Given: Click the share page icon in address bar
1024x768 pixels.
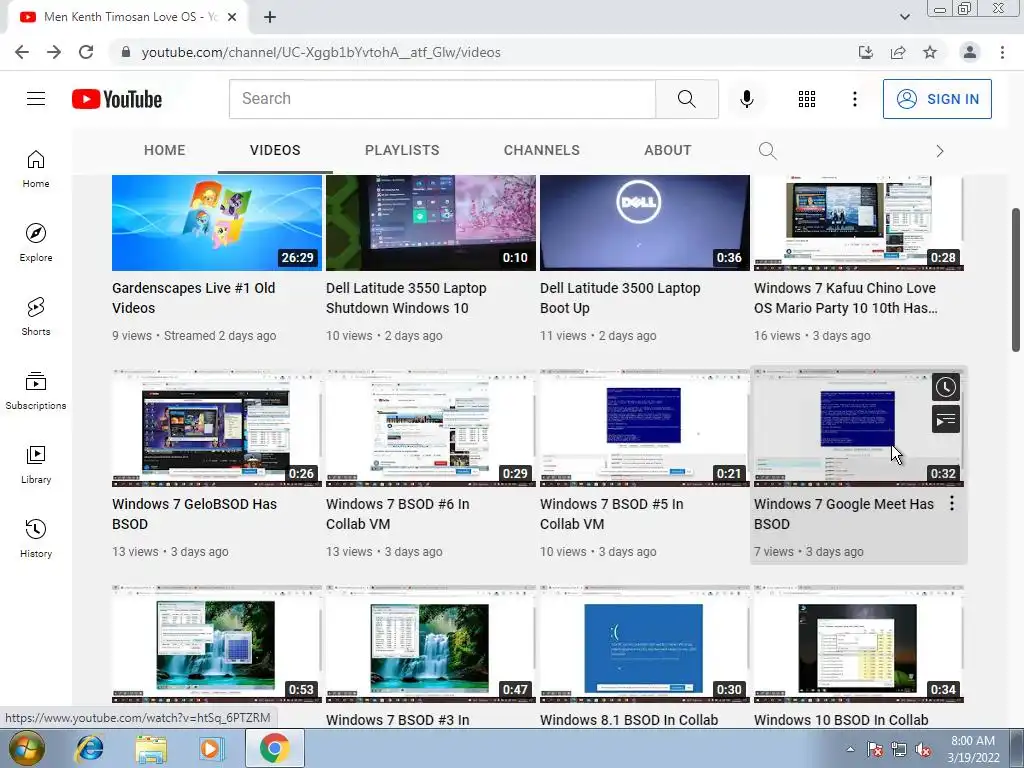Looking at the screenshot, I should [x=898, y=52].
